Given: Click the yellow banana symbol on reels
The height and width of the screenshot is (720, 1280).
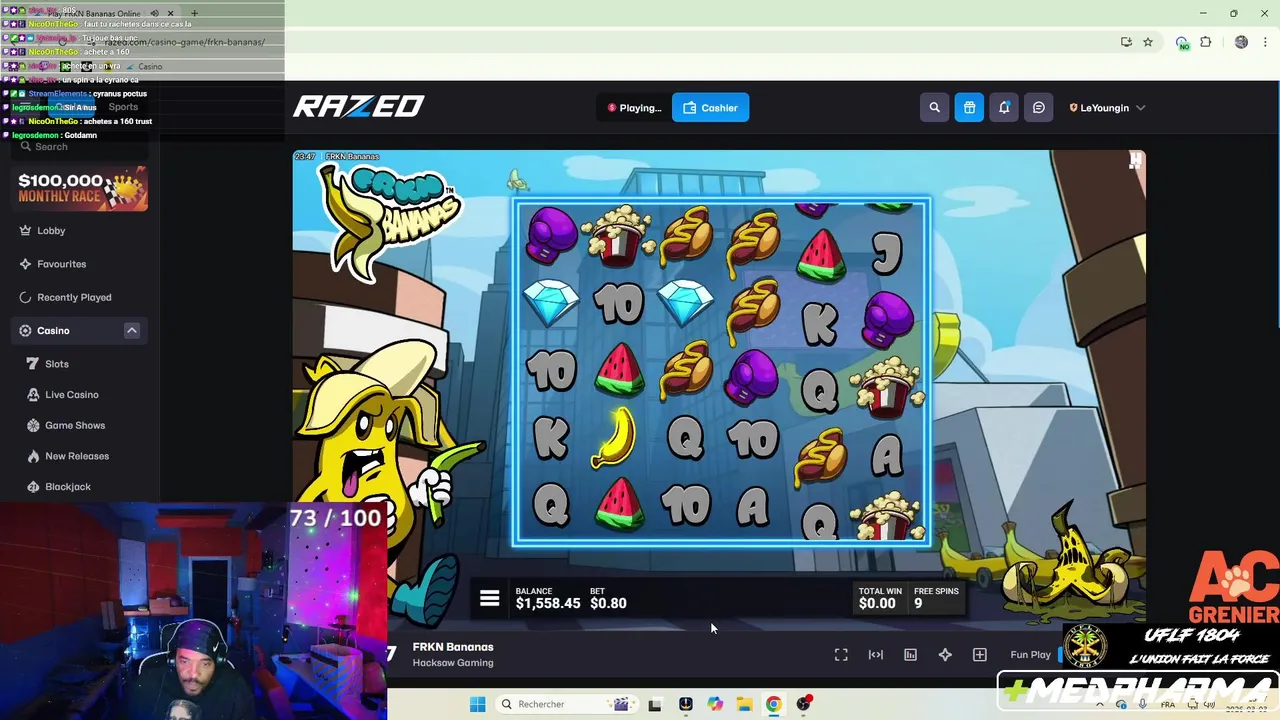Looking at the screenshot, I should (x=615, y=437).
